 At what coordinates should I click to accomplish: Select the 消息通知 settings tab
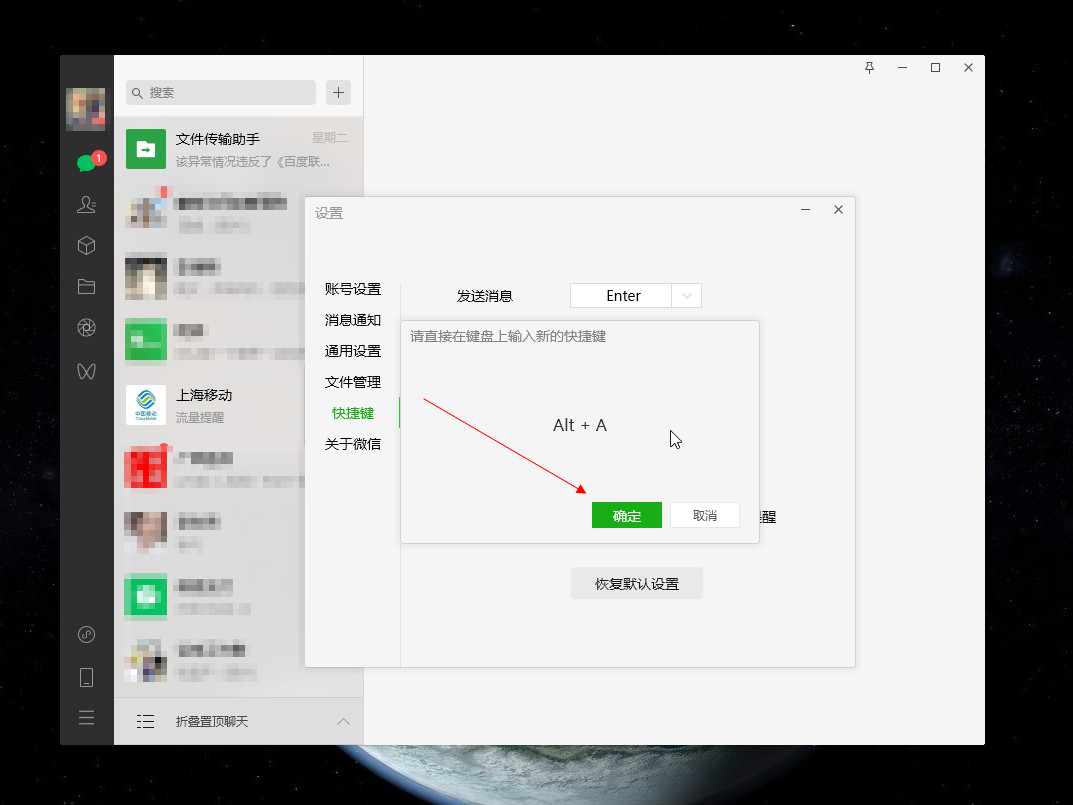(x=352, y=320)
